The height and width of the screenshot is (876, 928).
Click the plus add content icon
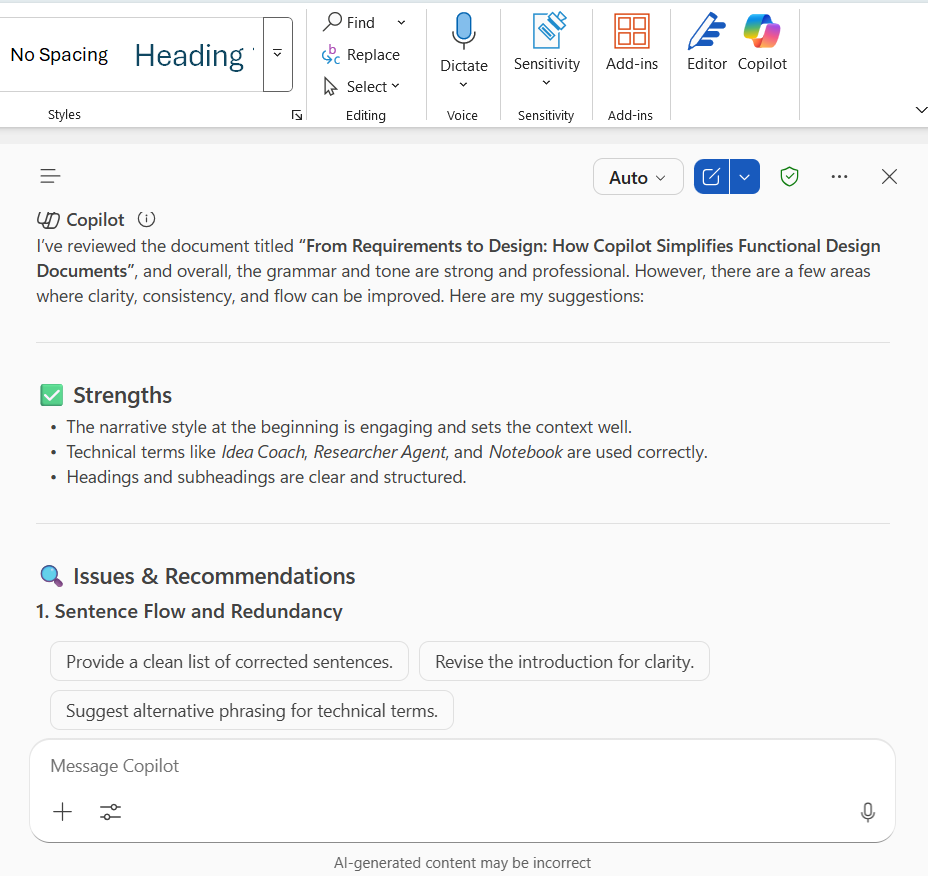pyautogui.click(x=62, y=811)
